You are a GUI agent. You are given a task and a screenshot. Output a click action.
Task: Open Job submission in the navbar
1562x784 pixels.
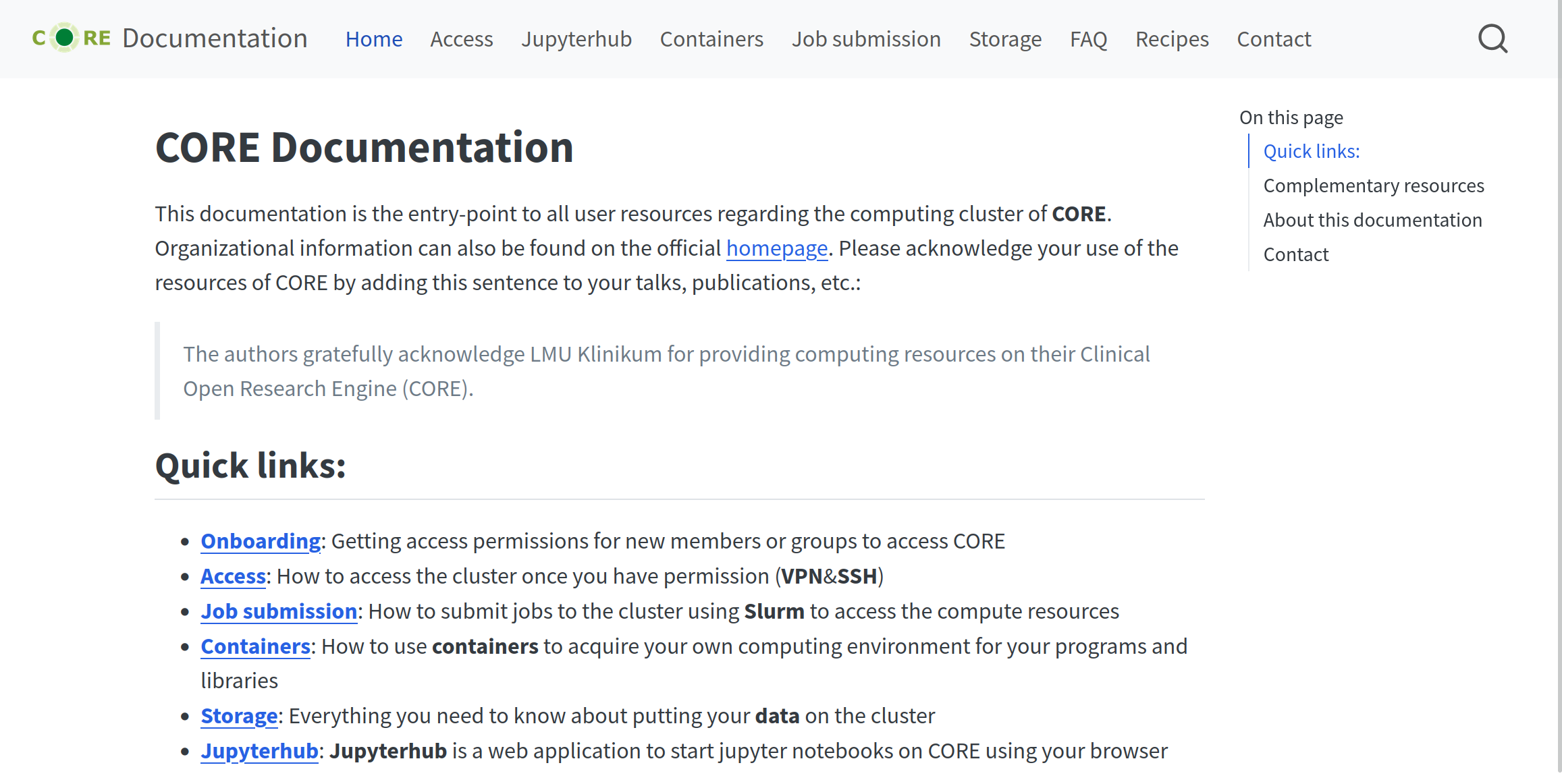click(866, 39)
